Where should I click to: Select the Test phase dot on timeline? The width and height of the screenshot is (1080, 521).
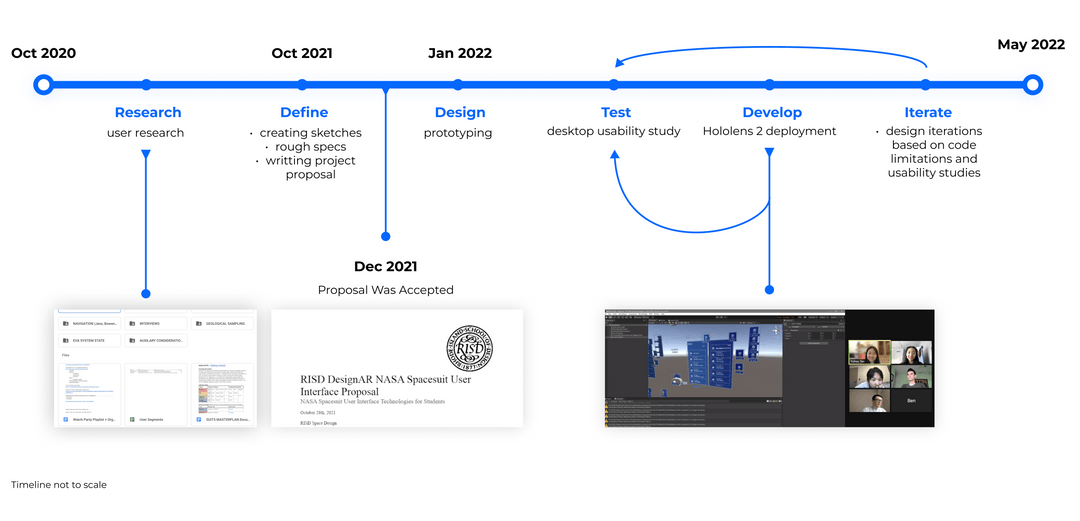[x=614, y=85]
